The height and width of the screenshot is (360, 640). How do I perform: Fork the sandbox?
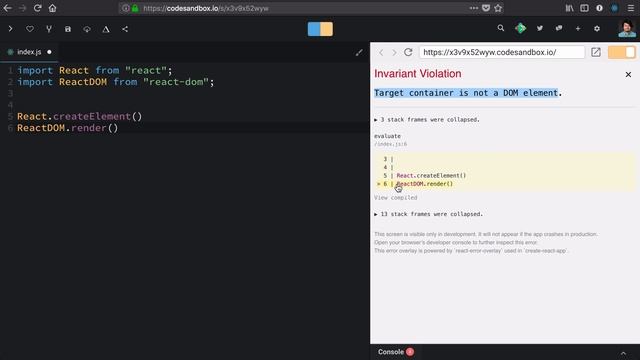coord(49,29)
